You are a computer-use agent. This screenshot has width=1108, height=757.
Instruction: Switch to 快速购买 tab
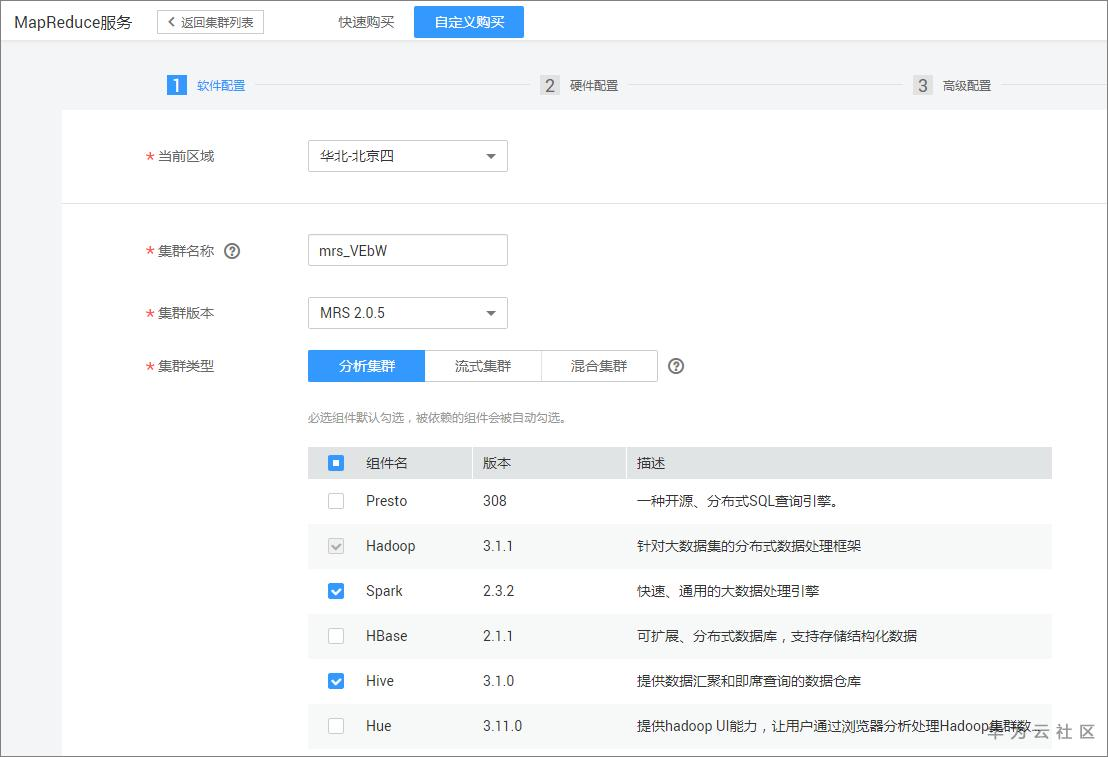(x=367, y=21)
